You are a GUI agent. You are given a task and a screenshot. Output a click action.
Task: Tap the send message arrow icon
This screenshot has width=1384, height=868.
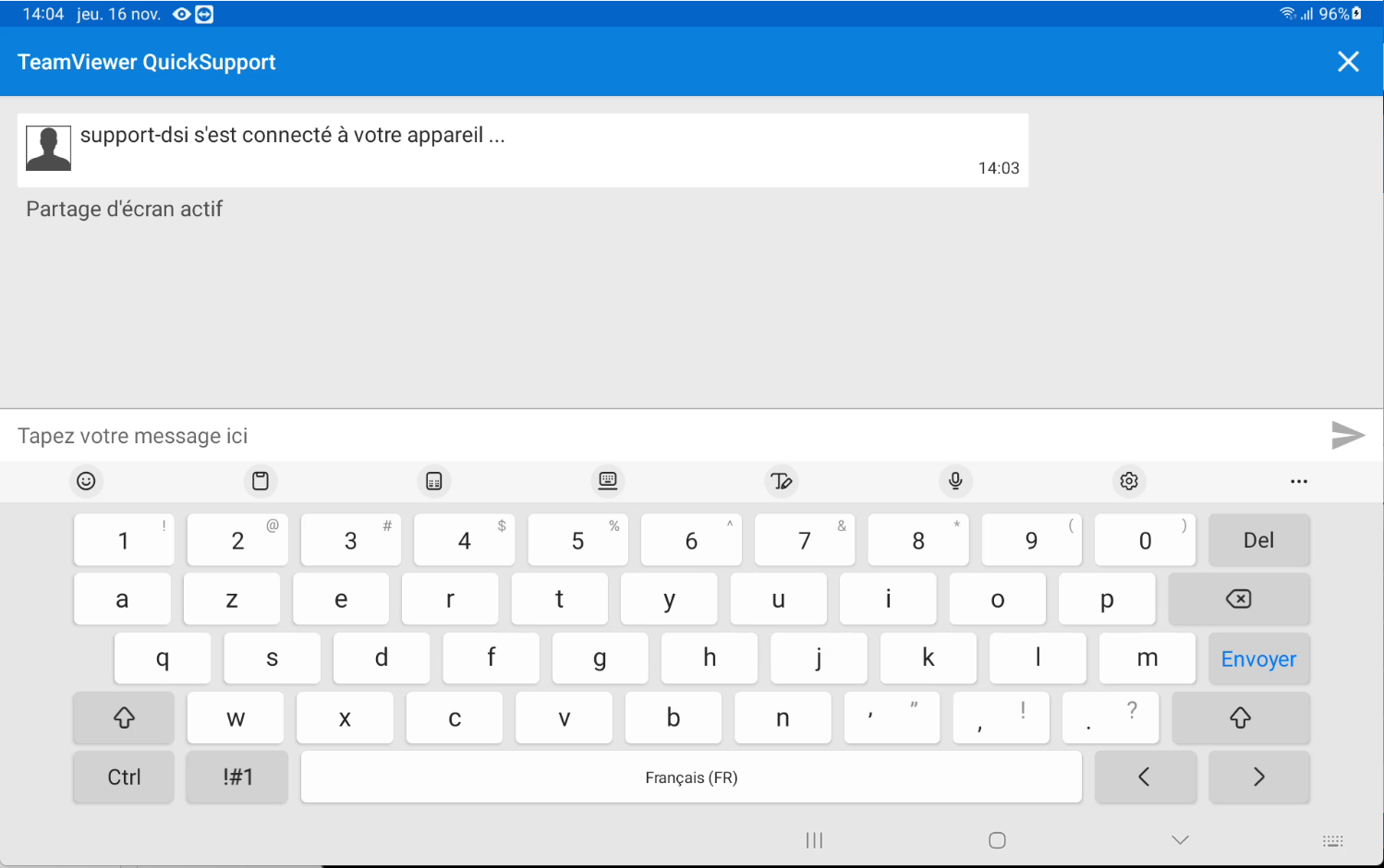[1347, 435]
